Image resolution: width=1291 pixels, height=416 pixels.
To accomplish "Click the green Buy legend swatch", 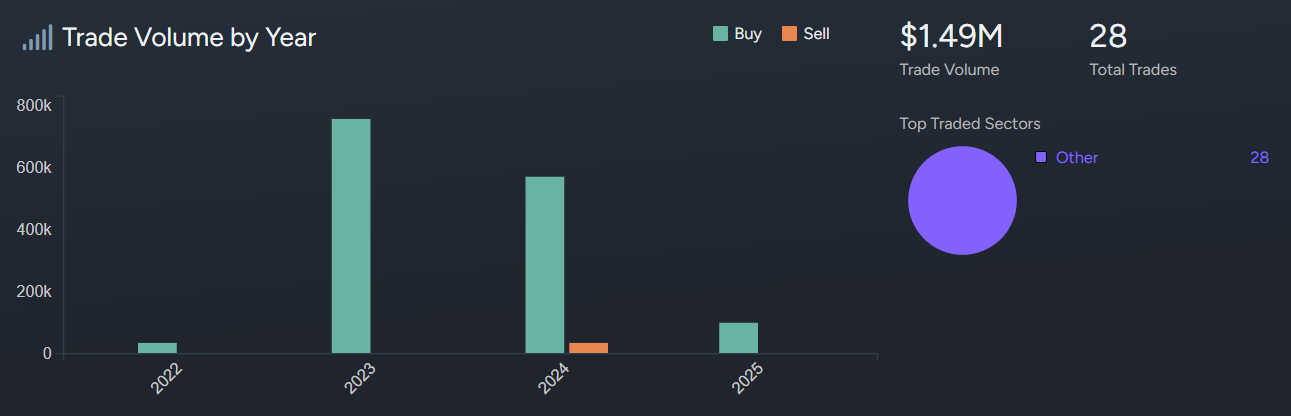I will coord(720,34).
